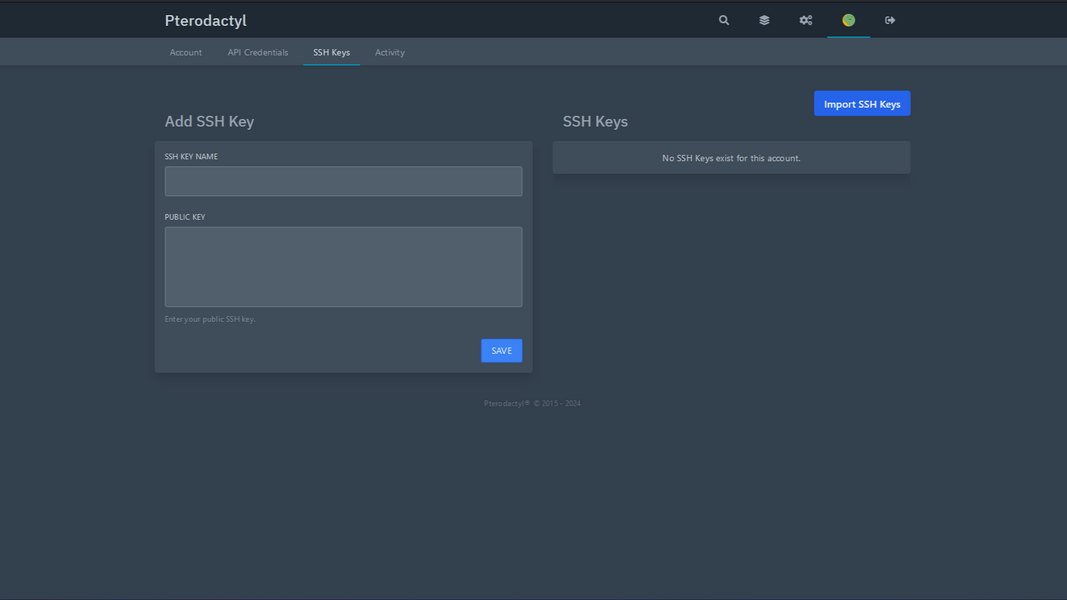
Task: Focus the SSH KEY NAME input field
Action: (343, 181)
